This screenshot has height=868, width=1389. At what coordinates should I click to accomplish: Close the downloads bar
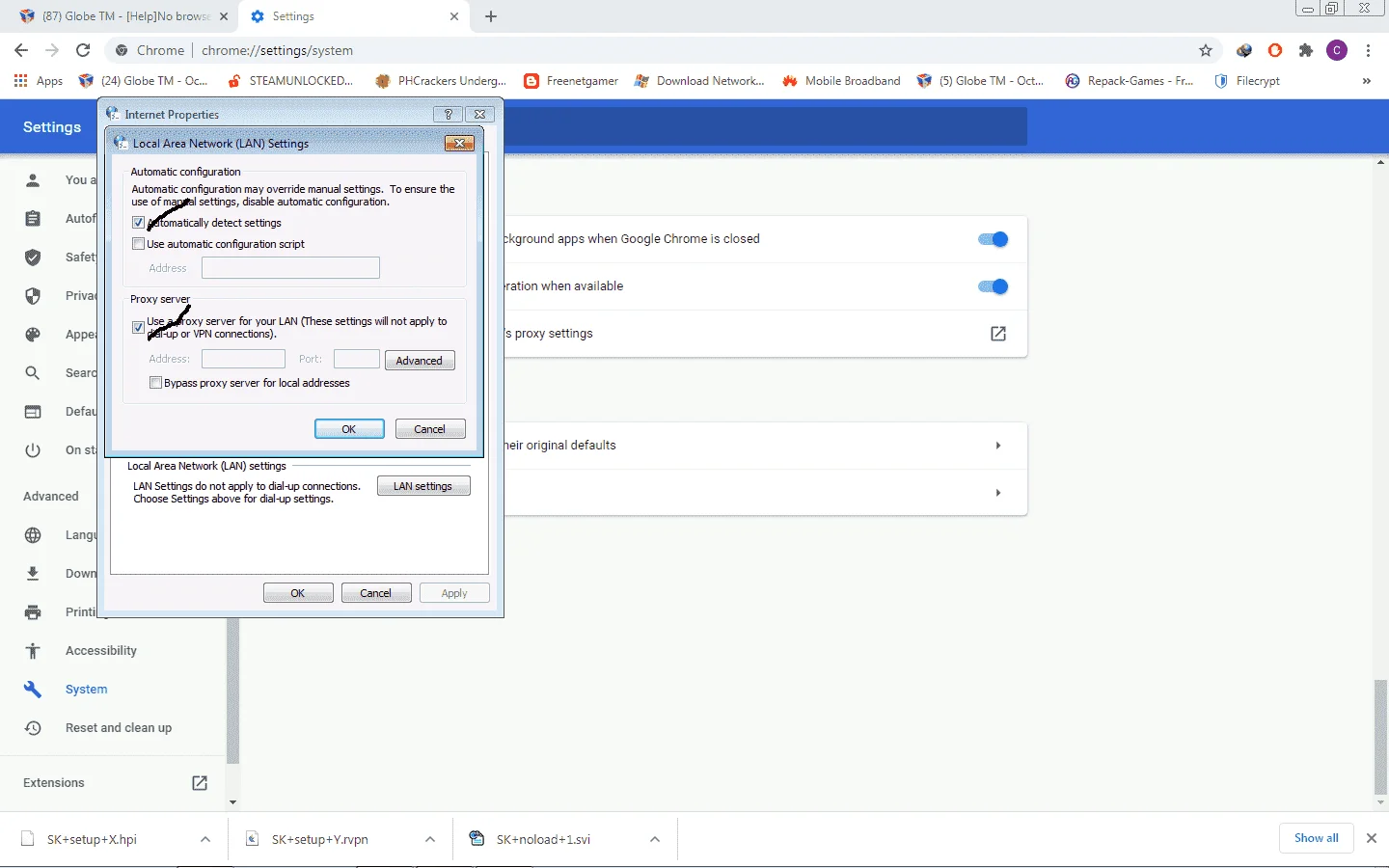click(1372, 838)
